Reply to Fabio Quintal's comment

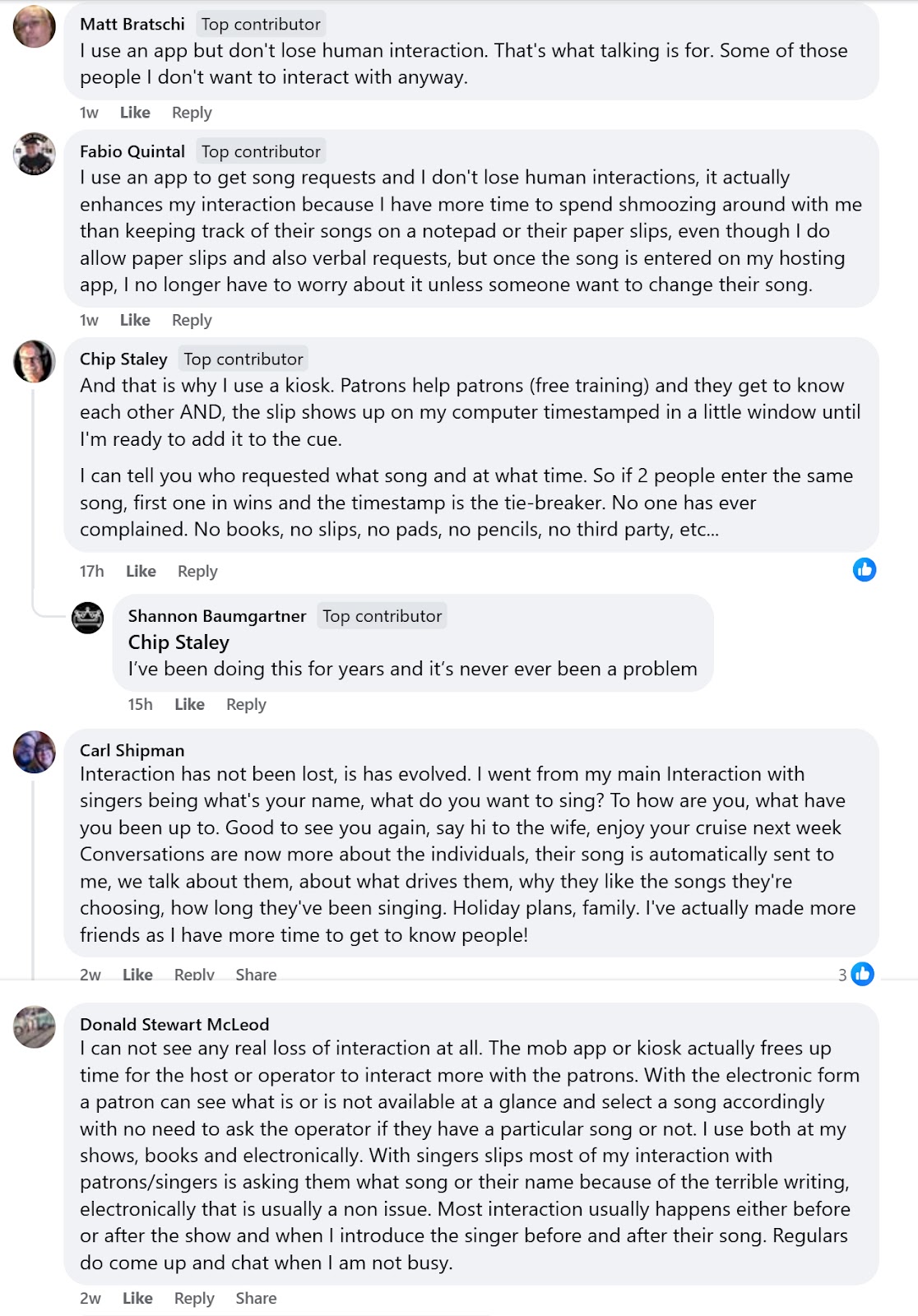click(192, 320)
